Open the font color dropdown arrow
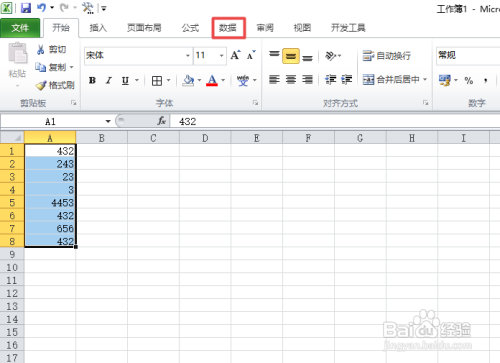 223,80
